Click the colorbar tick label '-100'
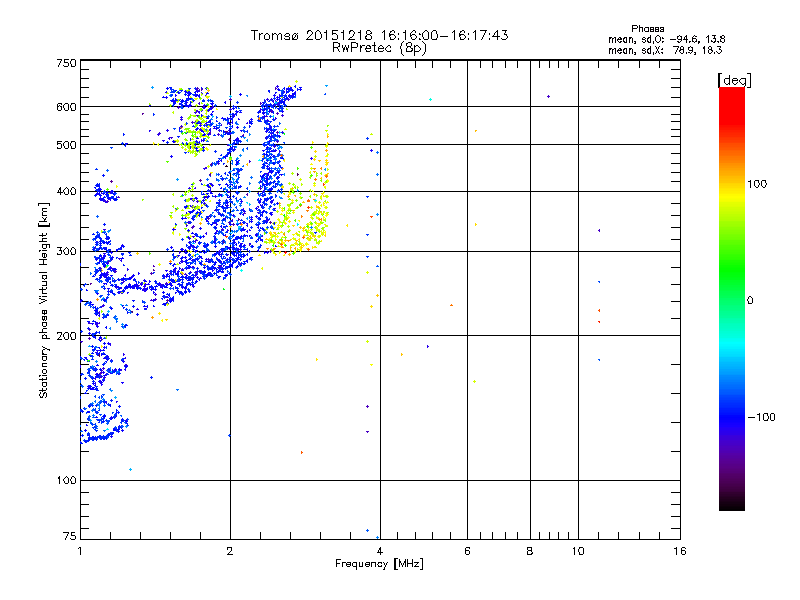Viewport: 800px width, 600px height. tap(761, 417)
